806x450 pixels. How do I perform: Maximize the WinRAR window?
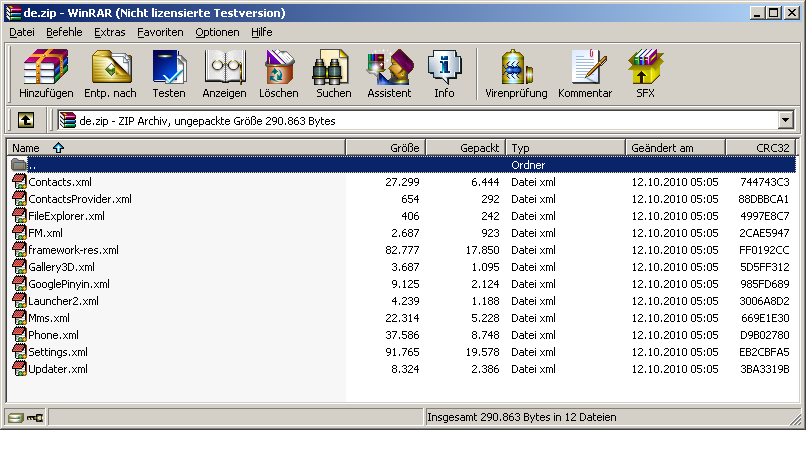[773, 13]
